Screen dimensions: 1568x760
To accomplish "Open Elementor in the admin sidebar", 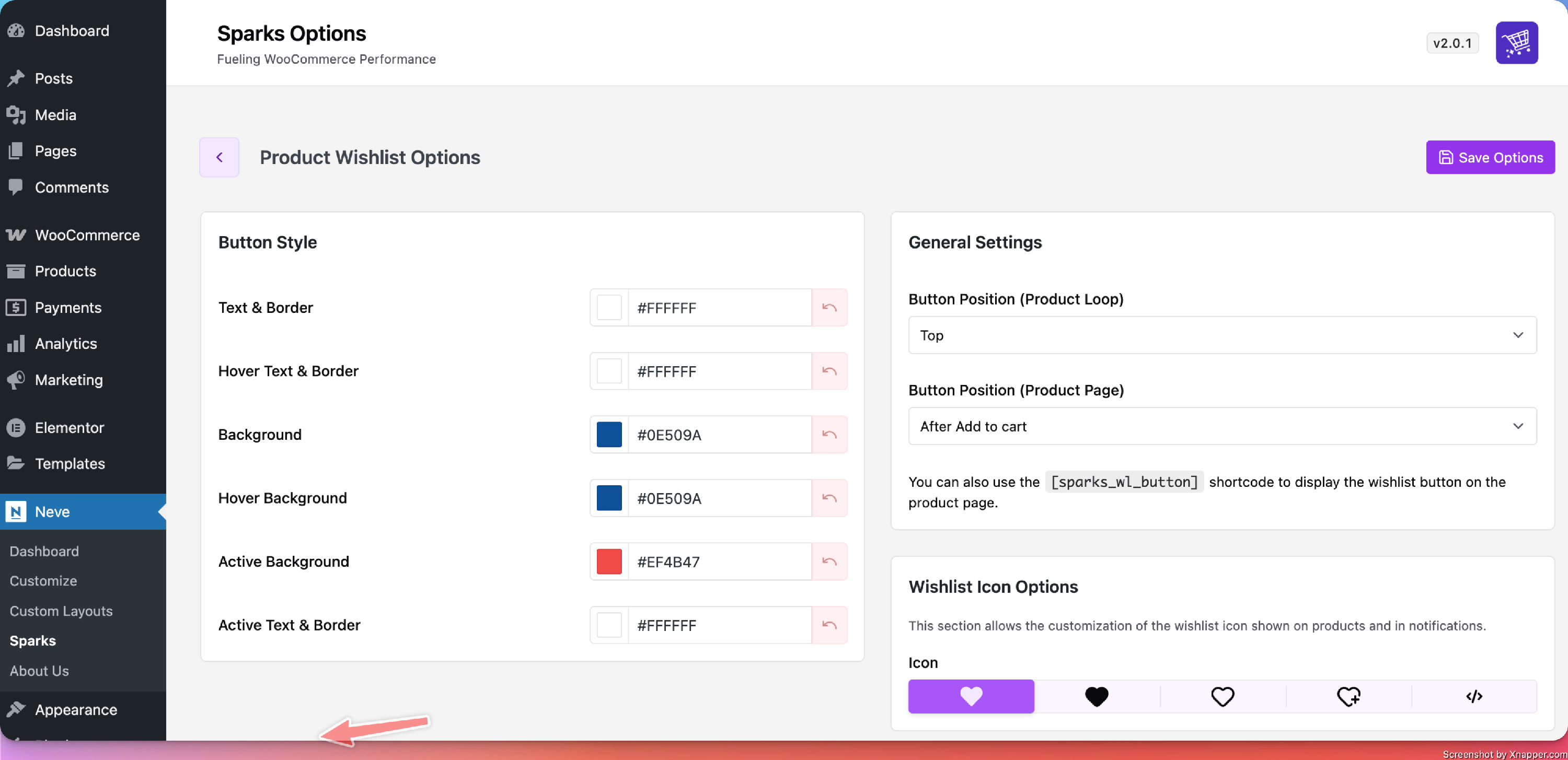I will coord(69,427).
